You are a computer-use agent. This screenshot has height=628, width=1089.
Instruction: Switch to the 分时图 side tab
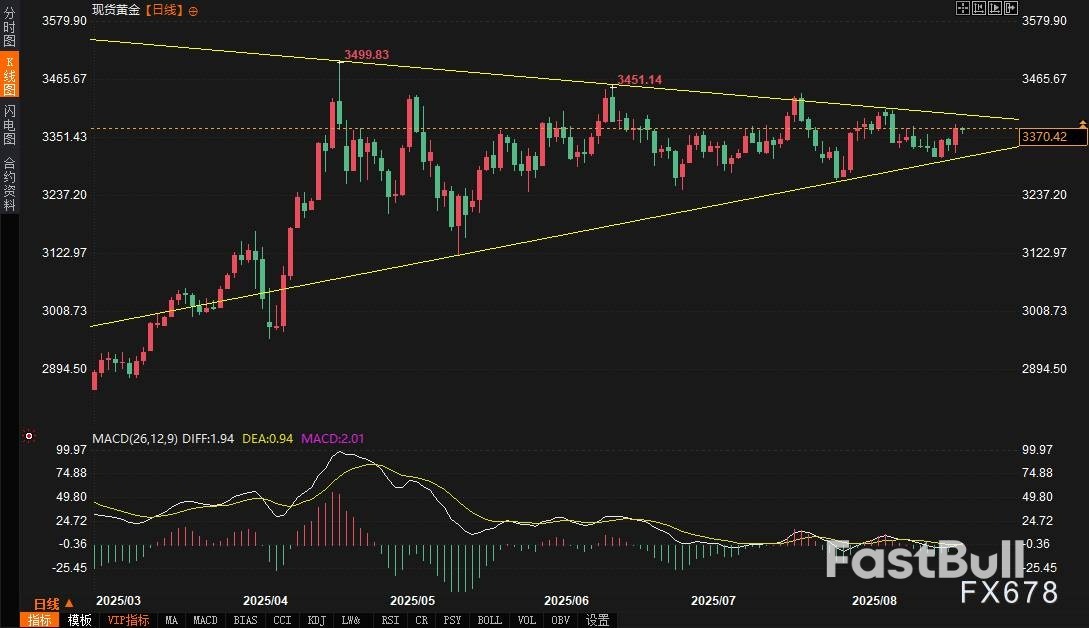tap(9, 29)
